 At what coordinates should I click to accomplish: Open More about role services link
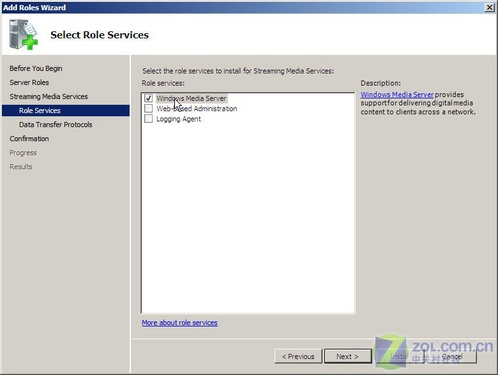pyautogui.click(x=180, y=323)
